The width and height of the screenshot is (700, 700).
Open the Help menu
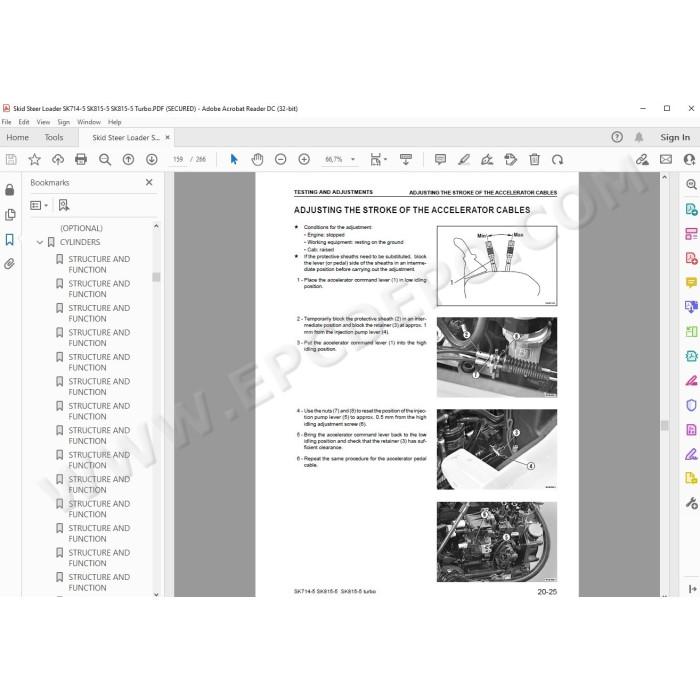(x=114, y=122)
